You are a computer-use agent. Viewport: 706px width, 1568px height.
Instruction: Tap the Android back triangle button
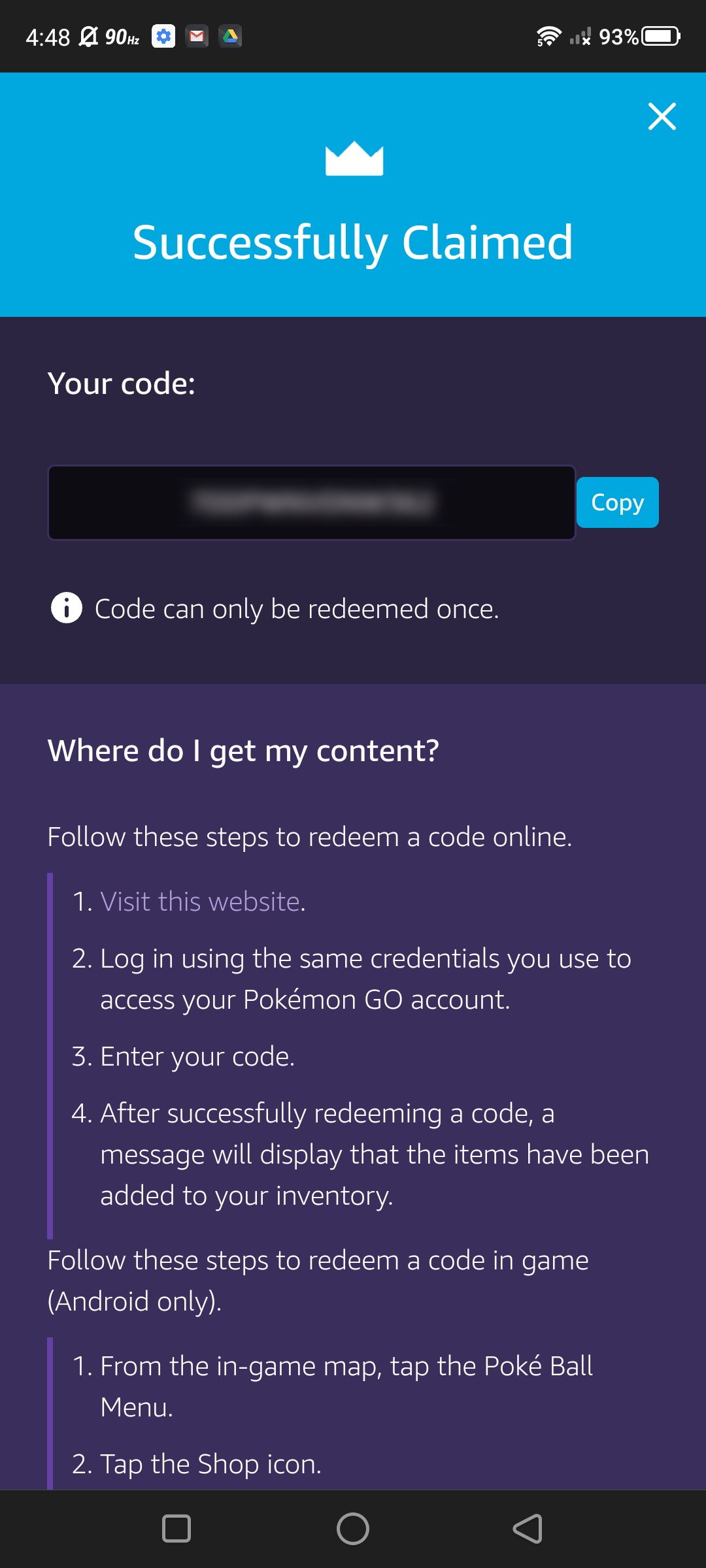pyautogui.click(x=528, y=1529)
